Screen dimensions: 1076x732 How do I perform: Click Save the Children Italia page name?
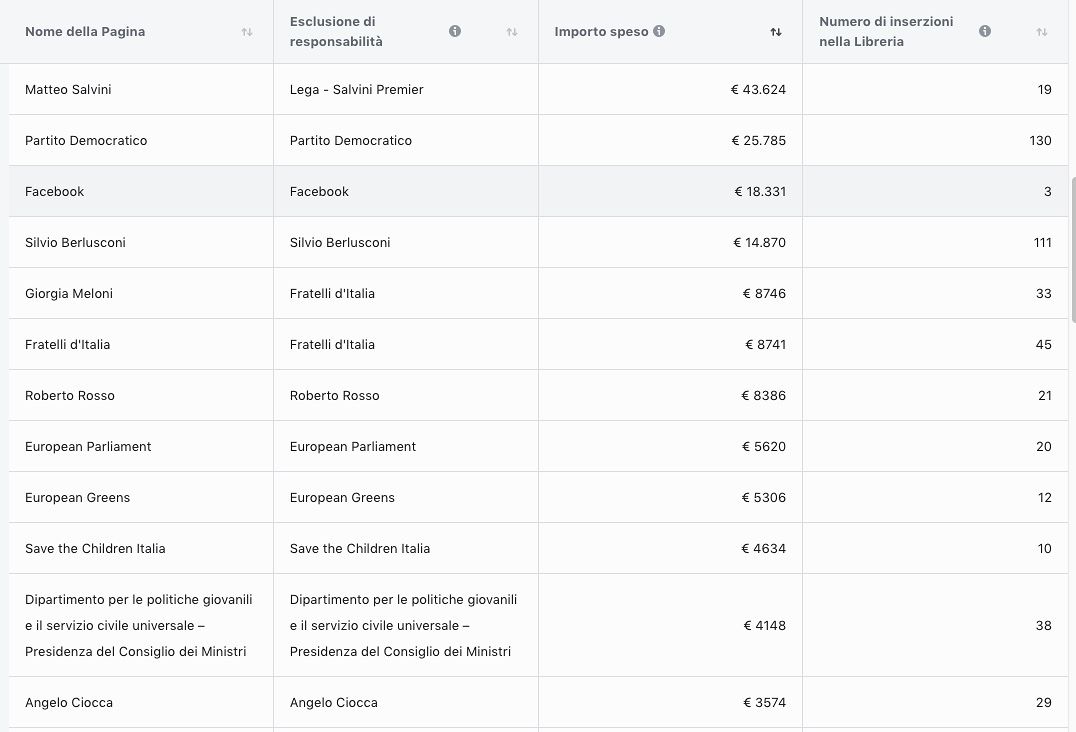[x=95, y=548]
